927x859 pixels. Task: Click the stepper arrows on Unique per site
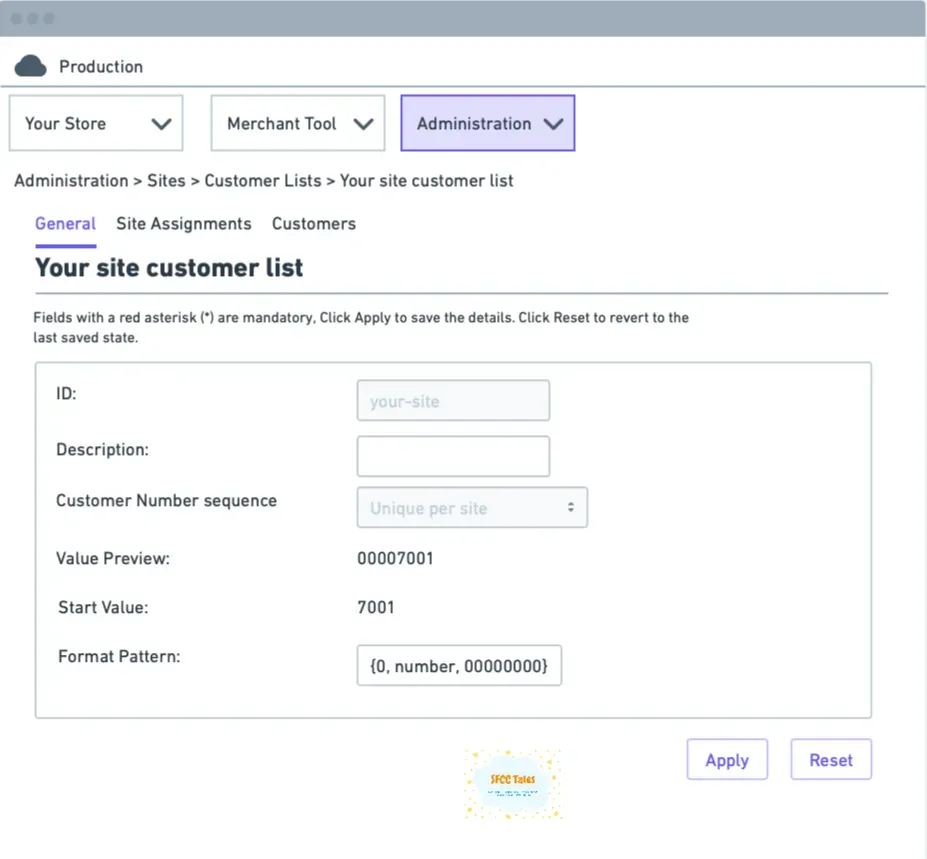click(573, 507)
